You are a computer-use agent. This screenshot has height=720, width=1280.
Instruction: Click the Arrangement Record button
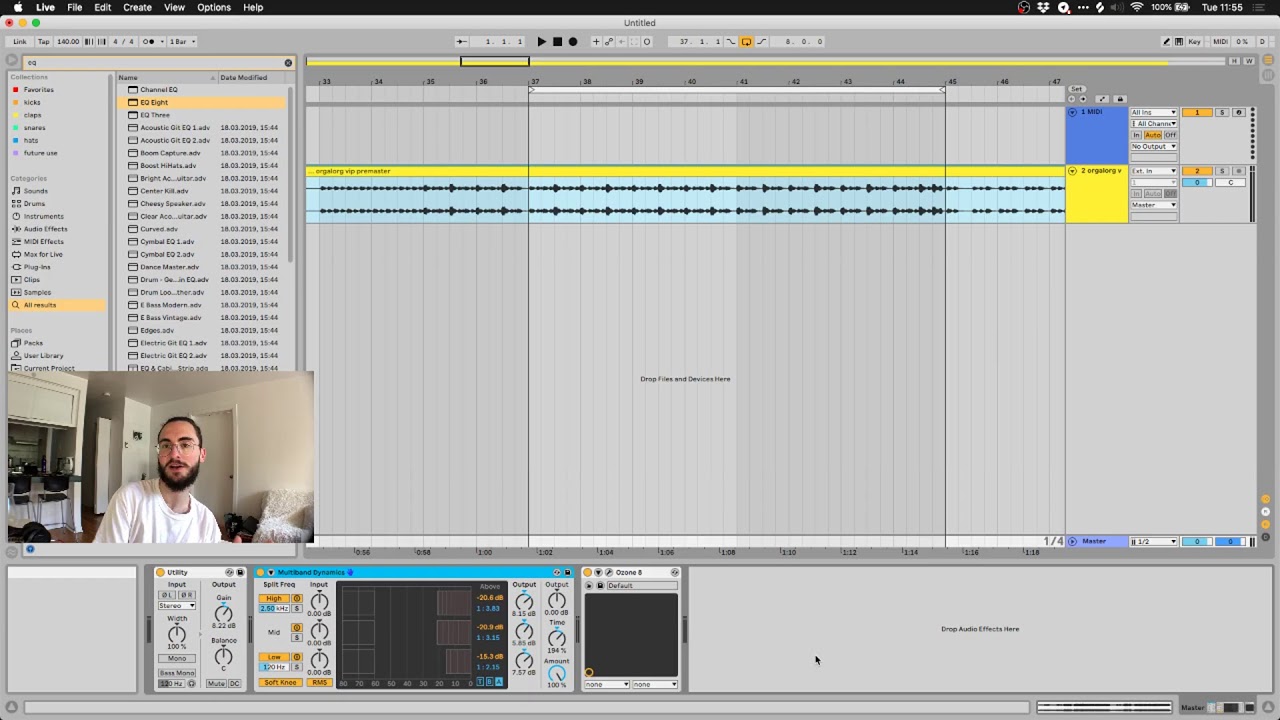tap(572, 41)
